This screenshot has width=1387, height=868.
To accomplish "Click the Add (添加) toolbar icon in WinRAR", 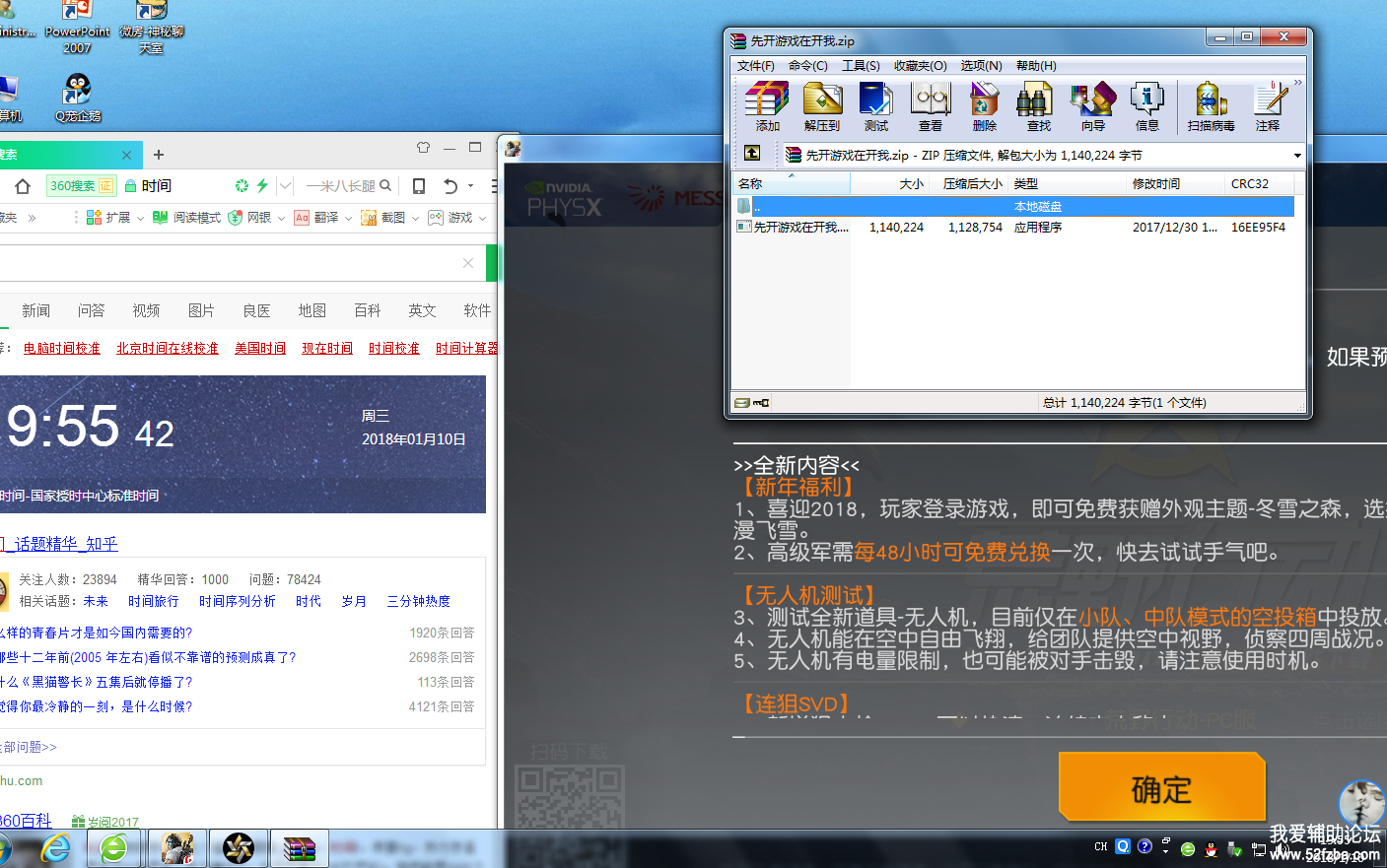I will pyautogui.click(x=767, y=106).
